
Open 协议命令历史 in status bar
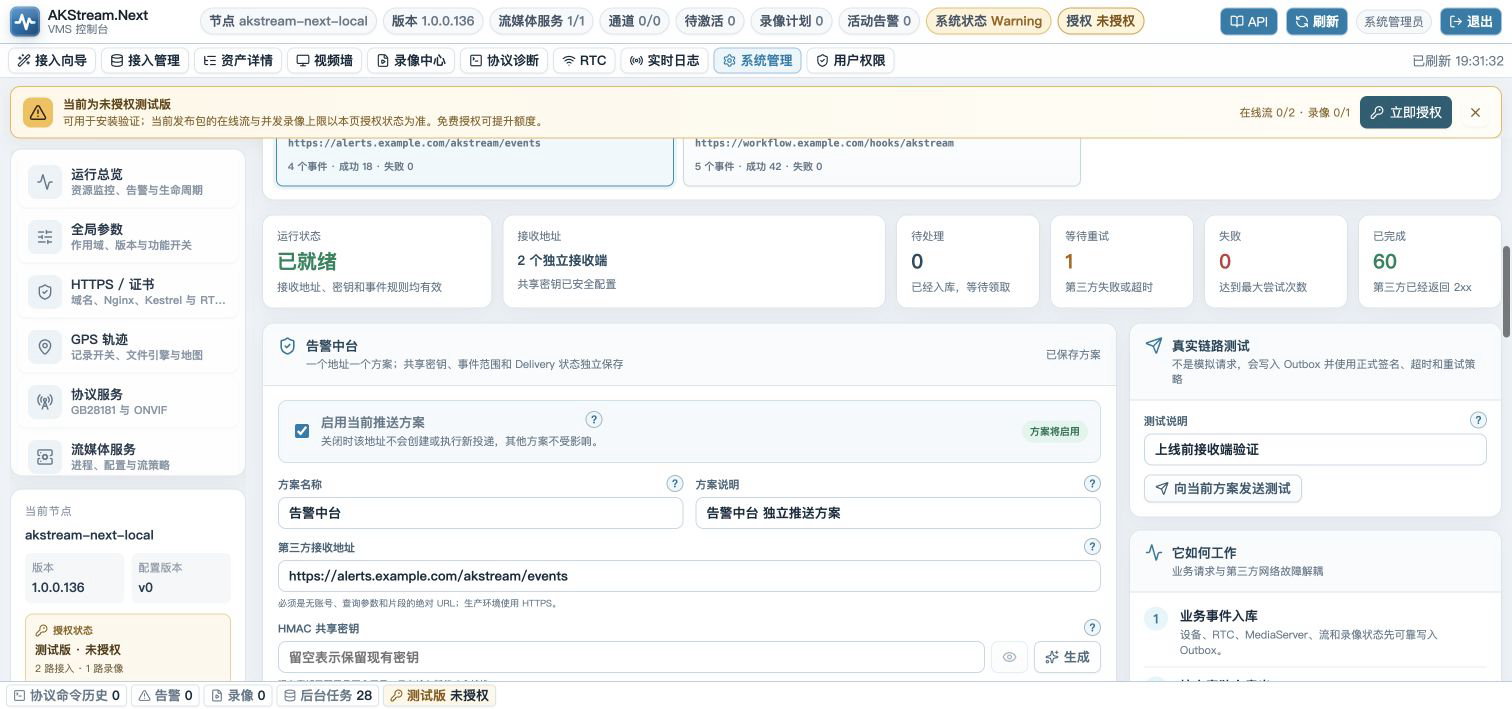(67, 695)
